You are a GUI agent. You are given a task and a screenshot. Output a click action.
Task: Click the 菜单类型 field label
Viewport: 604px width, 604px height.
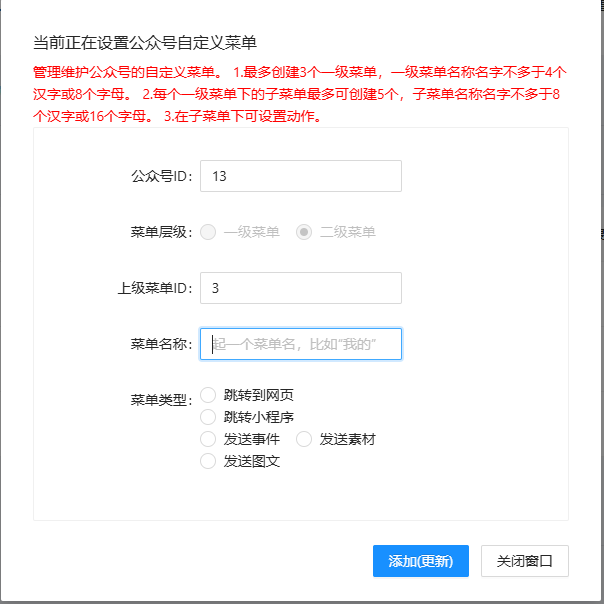tap(160, 400)
